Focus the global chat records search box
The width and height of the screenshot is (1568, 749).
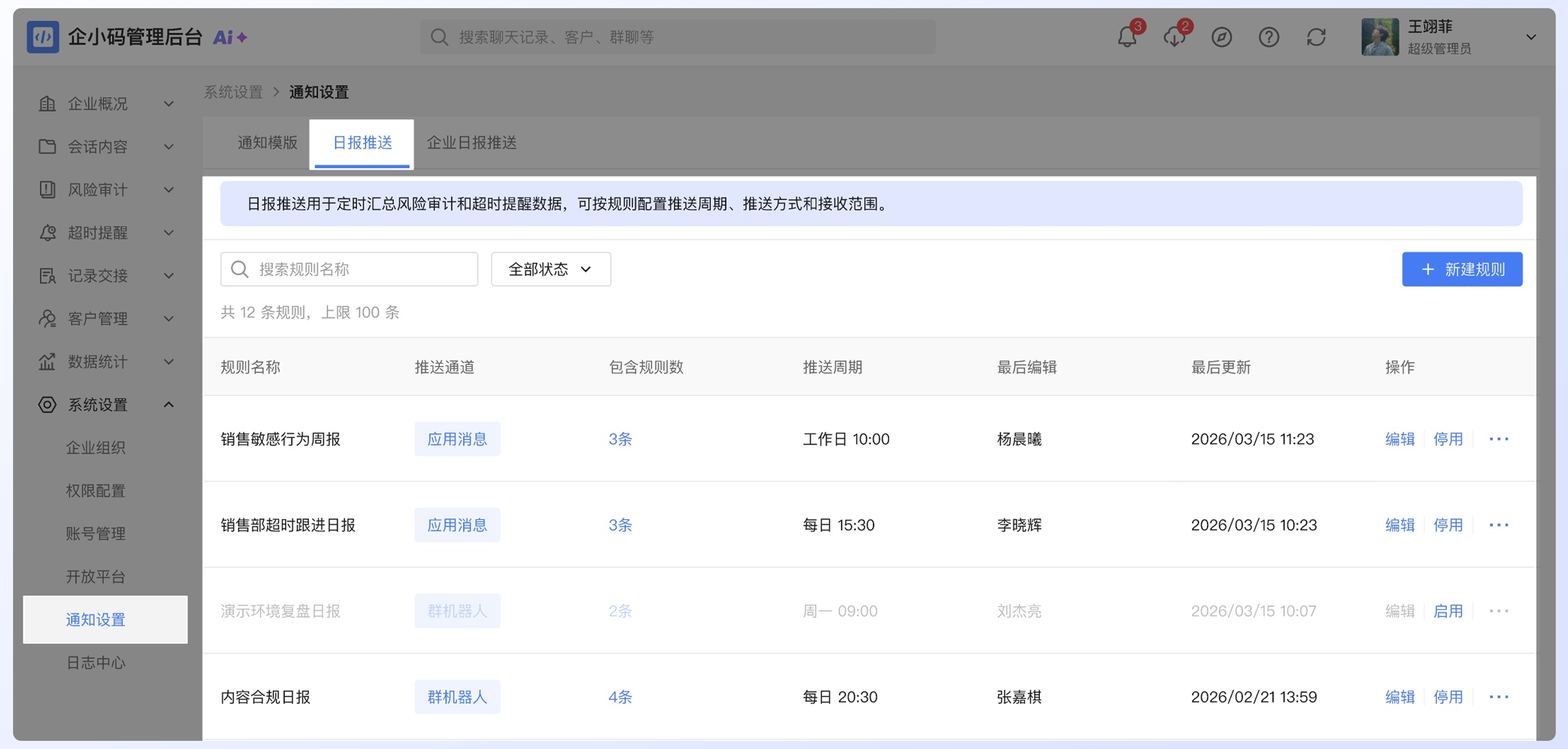tap(677, 37)
